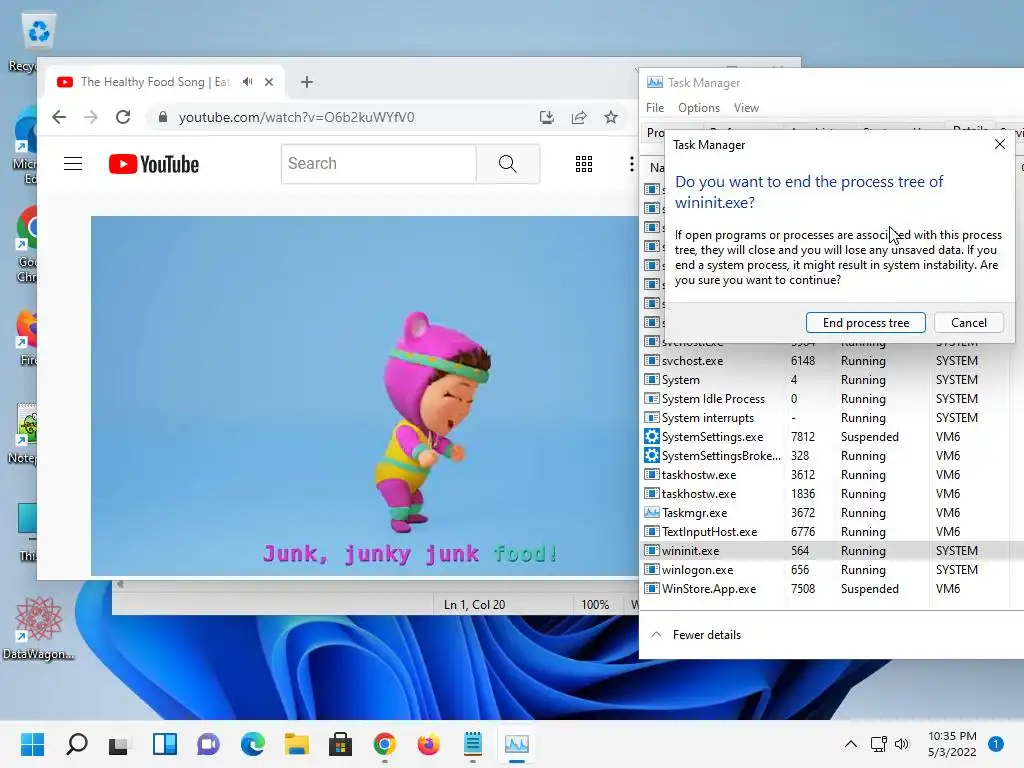Viewport: 1024px width, 768px height.
Task: Select taskhostw.exe with PID 3612
Action: click(x=831, y=475)
